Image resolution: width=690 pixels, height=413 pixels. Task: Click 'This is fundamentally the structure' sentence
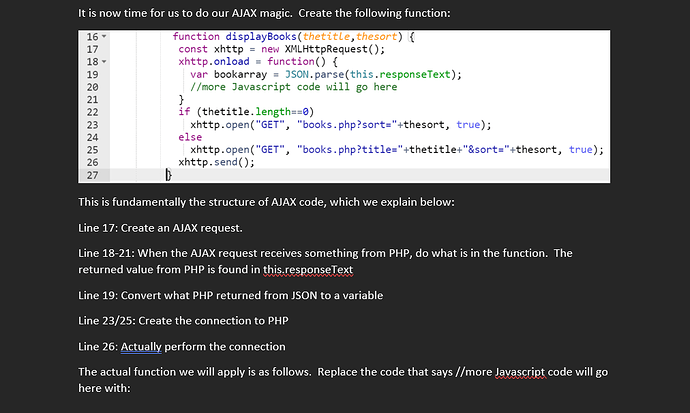[266, 202]
